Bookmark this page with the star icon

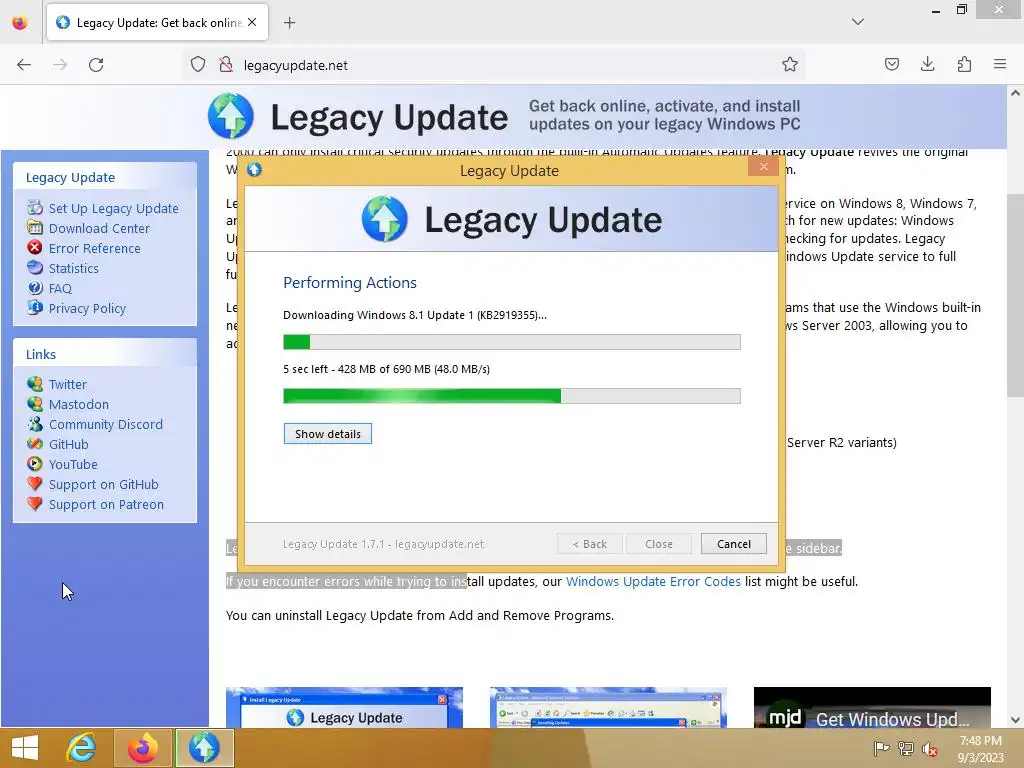[790, 64]
